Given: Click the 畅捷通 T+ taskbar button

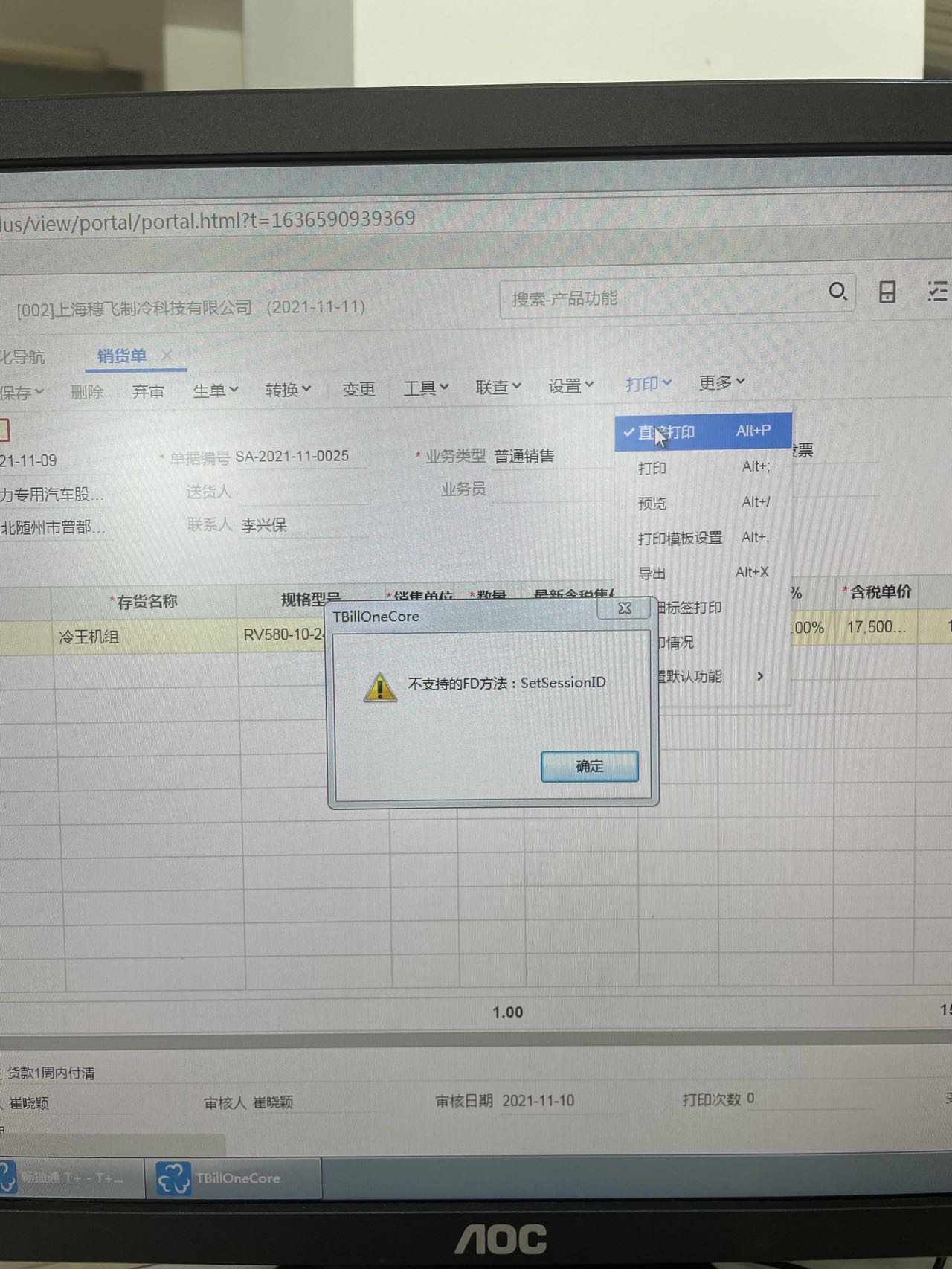Looking at the screenshot, I should coord(71,1178).
